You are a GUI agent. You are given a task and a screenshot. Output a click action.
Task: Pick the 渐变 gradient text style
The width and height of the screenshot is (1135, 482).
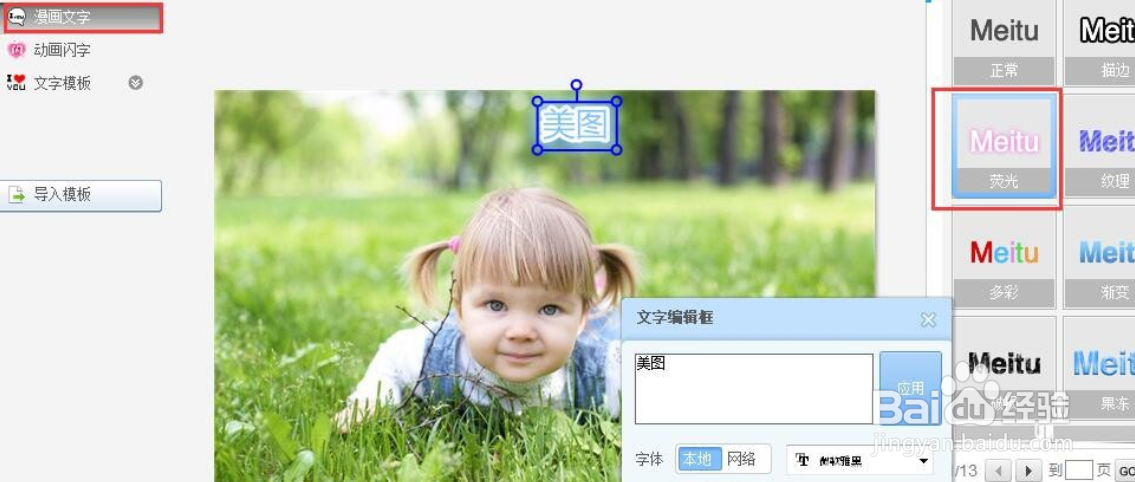pos(1100,258)
